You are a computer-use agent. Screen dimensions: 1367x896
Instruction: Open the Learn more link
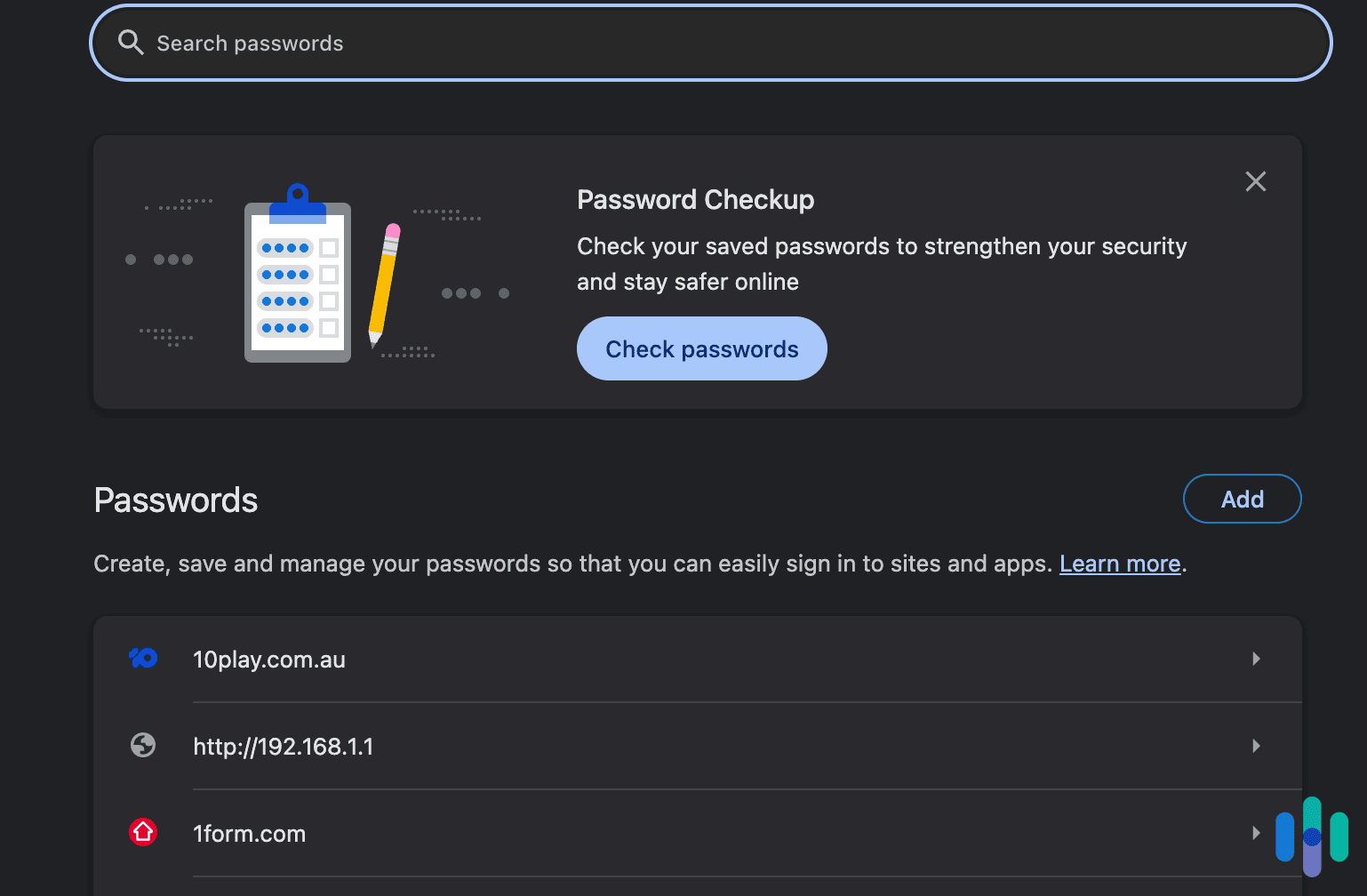coord(1119,563)
